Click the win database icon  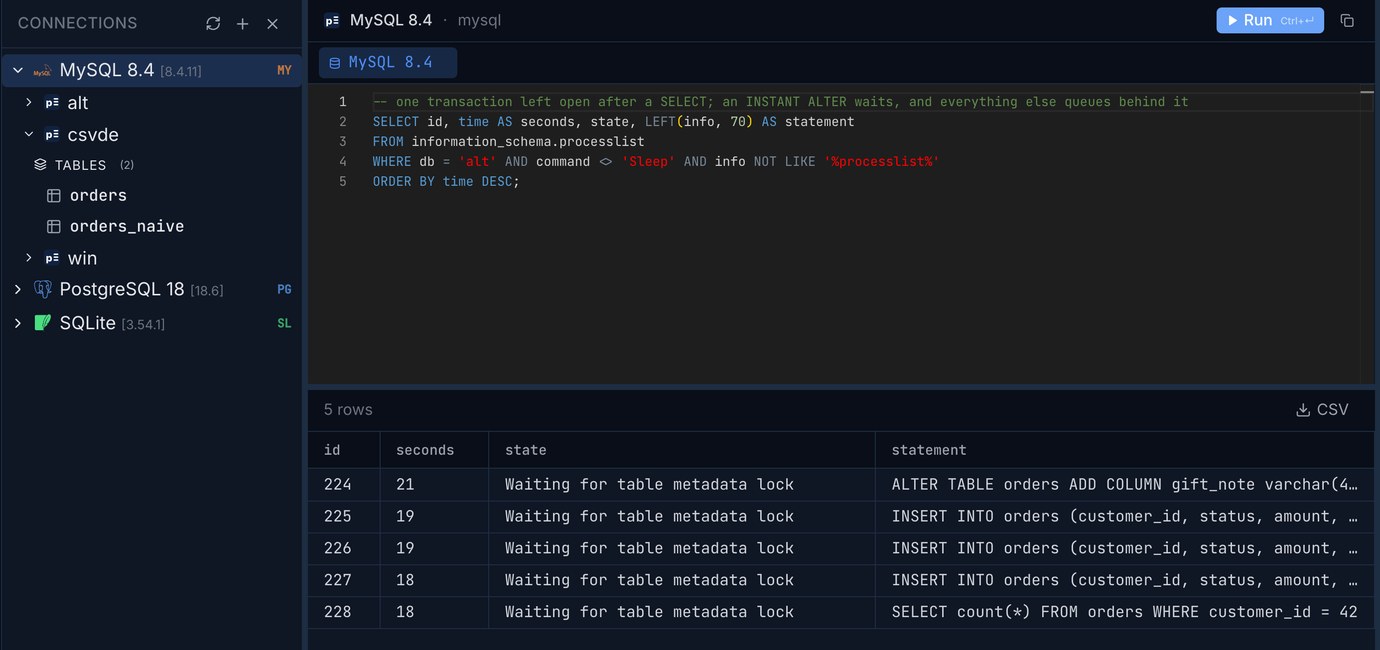pos(52,257)
